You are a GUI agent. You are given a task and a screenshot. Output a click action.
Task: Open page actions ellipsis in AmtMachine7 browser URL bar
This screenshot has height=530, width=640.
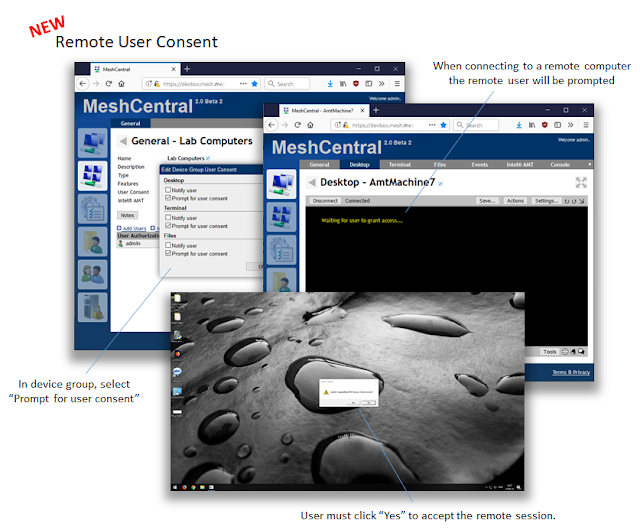(432, 125)
